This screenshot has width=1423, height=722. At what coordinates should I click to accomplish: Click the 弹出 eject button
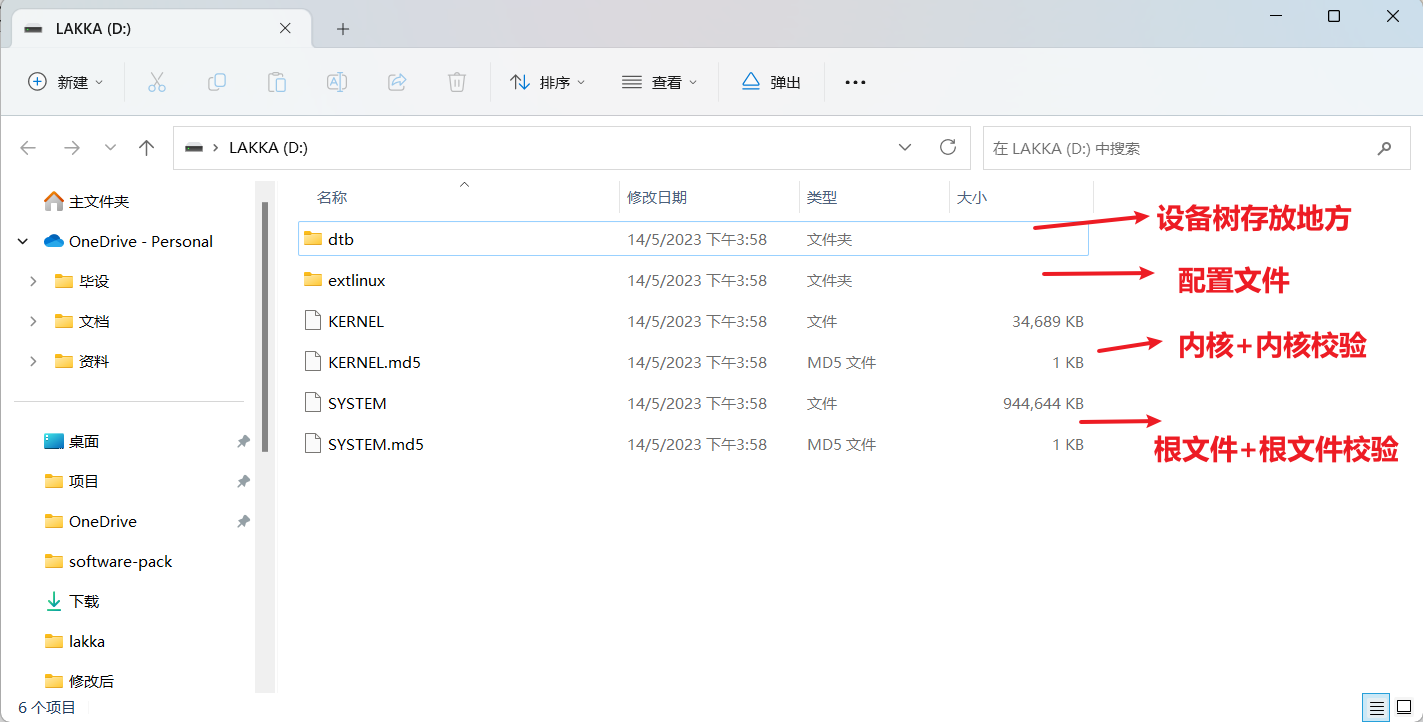click(771, 82)
